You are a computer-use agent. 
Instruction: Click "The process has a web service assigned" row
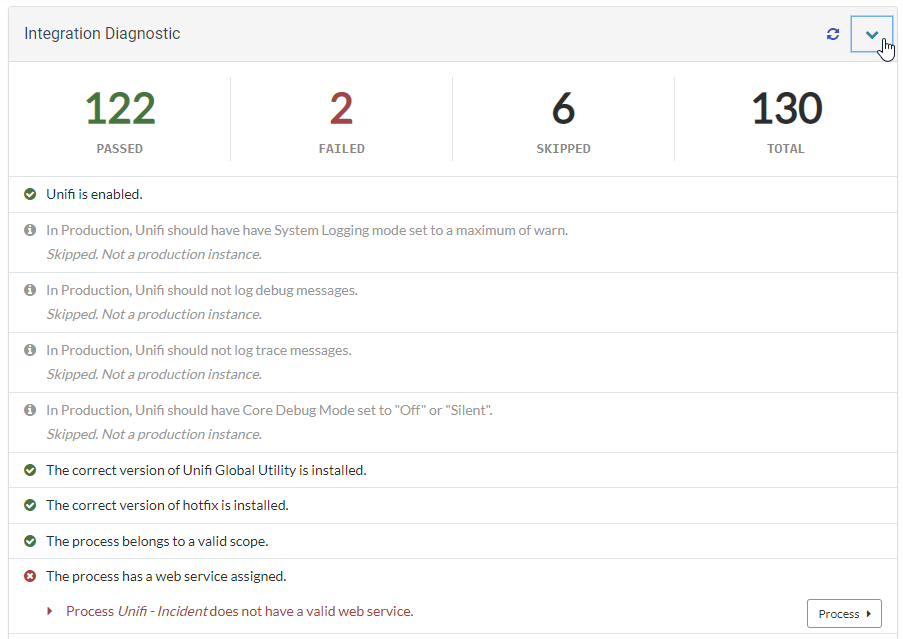[166, 576]
